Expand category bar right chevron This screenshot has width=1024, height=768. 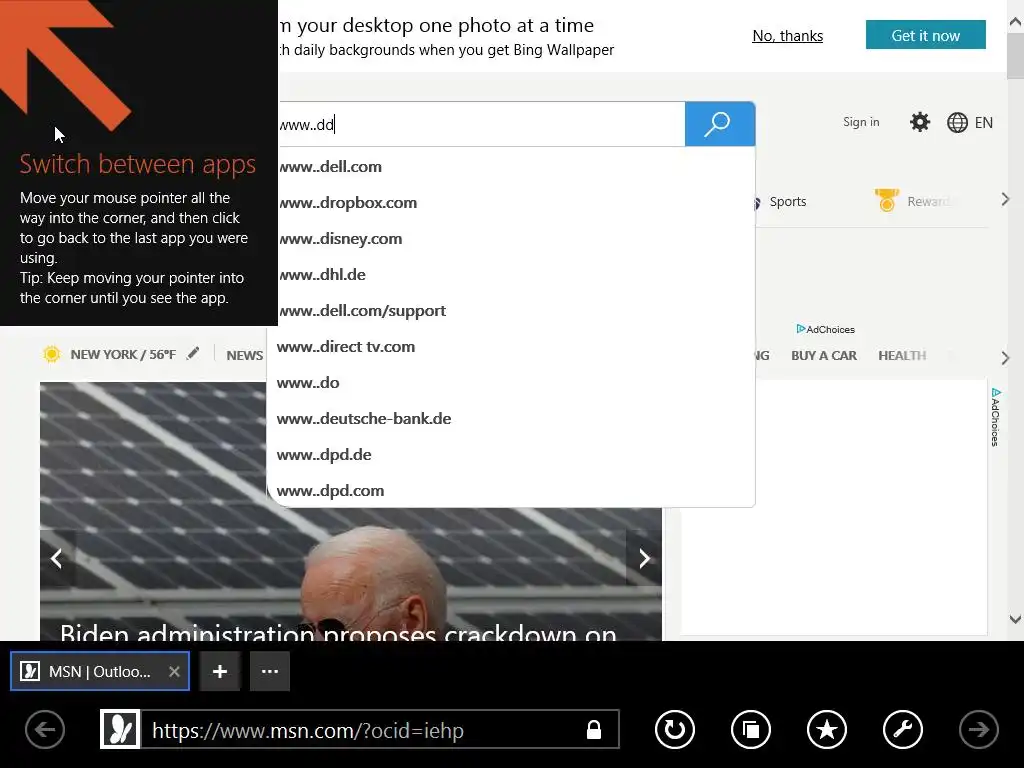1005,357
